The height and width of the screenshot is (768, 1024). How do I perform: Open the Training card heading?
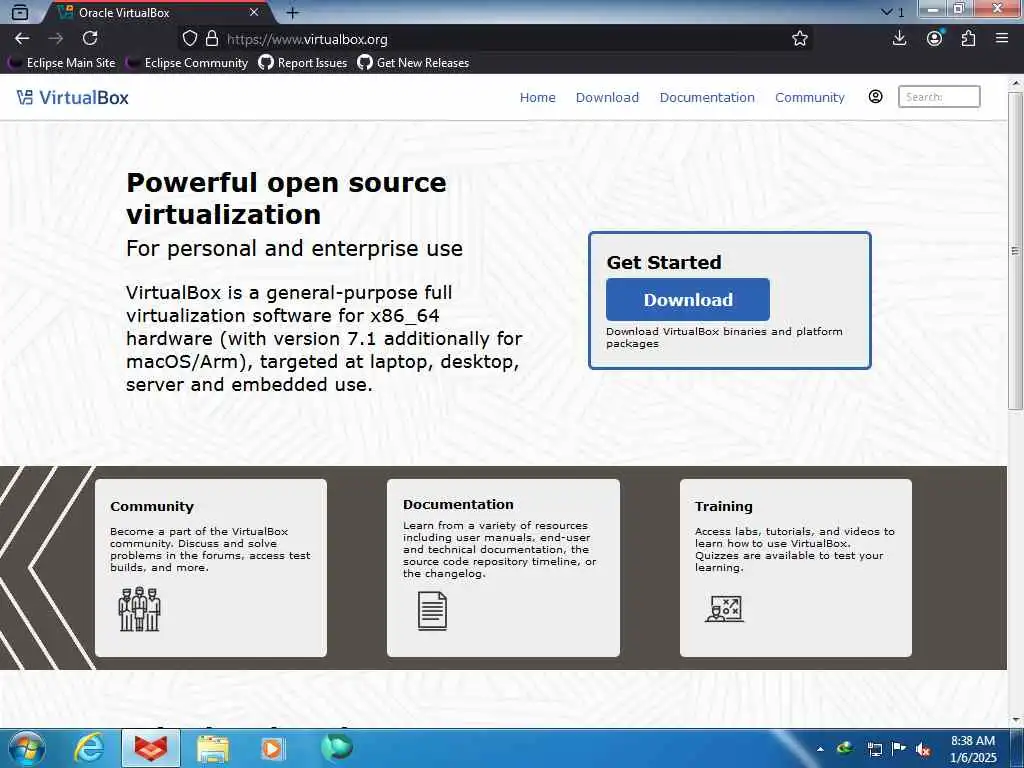coord(724,506)
